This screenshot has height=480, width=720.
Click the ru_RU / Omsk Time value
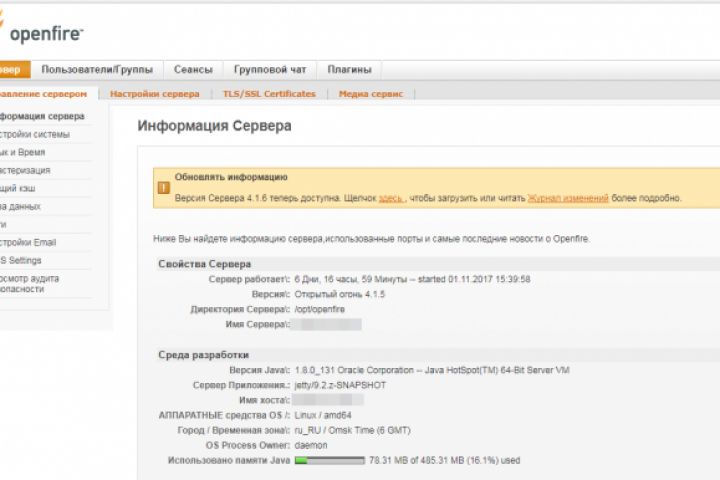[353, 430]
